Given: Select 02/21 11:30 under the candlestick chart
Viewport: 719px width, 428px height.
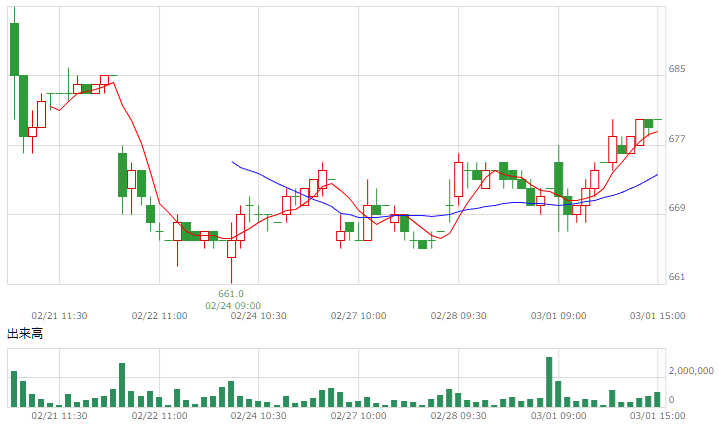Looking at the screenshot, I should click(x=59, y=316).
